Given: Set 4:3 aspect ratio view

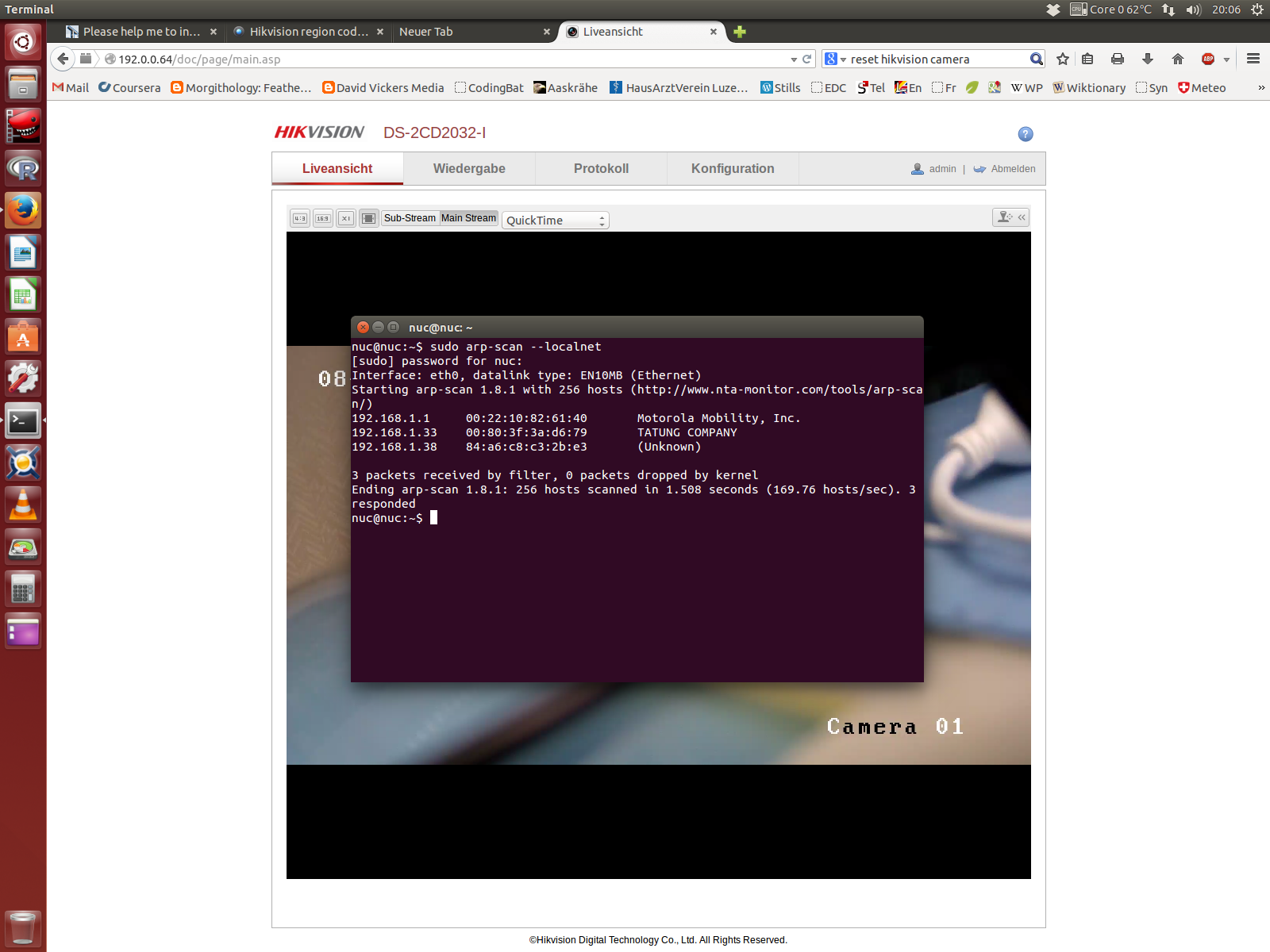Looking at the screenshot, I should point(300,218).
